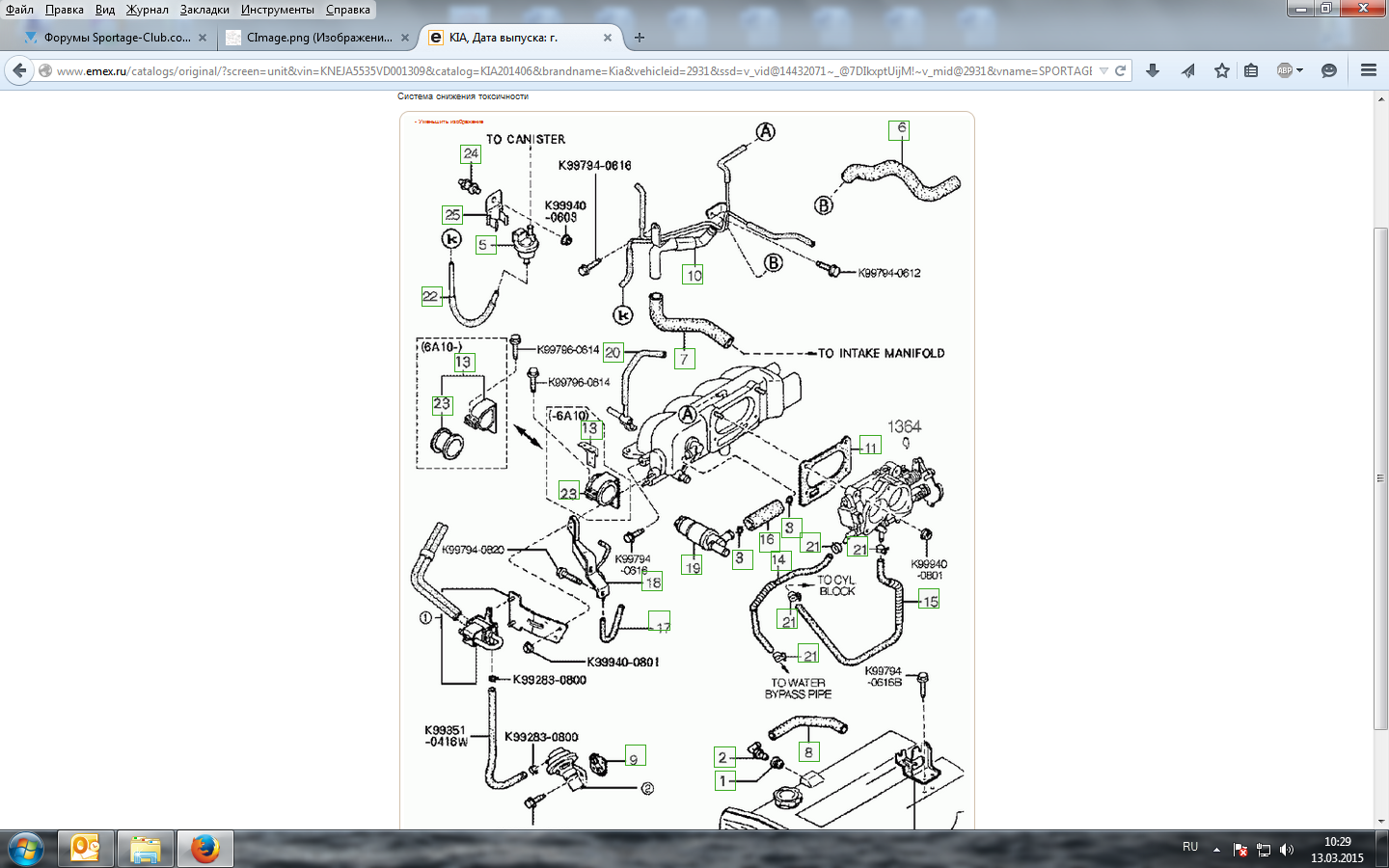This screenshot has height=868, width=1389.
Task: Open the Журнал menu
Action: (x=147, y=10)
